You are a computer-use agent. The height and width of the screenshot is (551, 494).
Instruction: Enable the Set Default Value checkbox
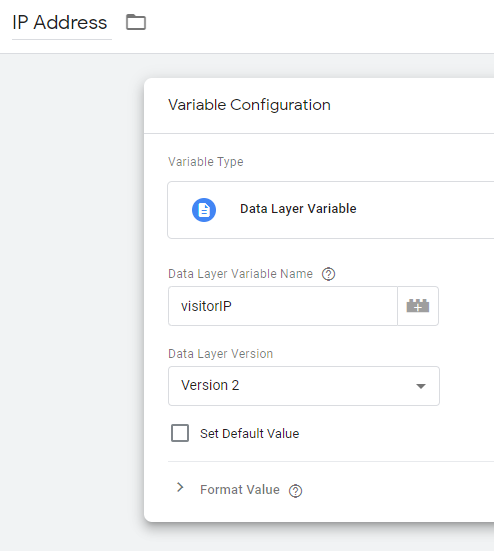coord(180,433)
